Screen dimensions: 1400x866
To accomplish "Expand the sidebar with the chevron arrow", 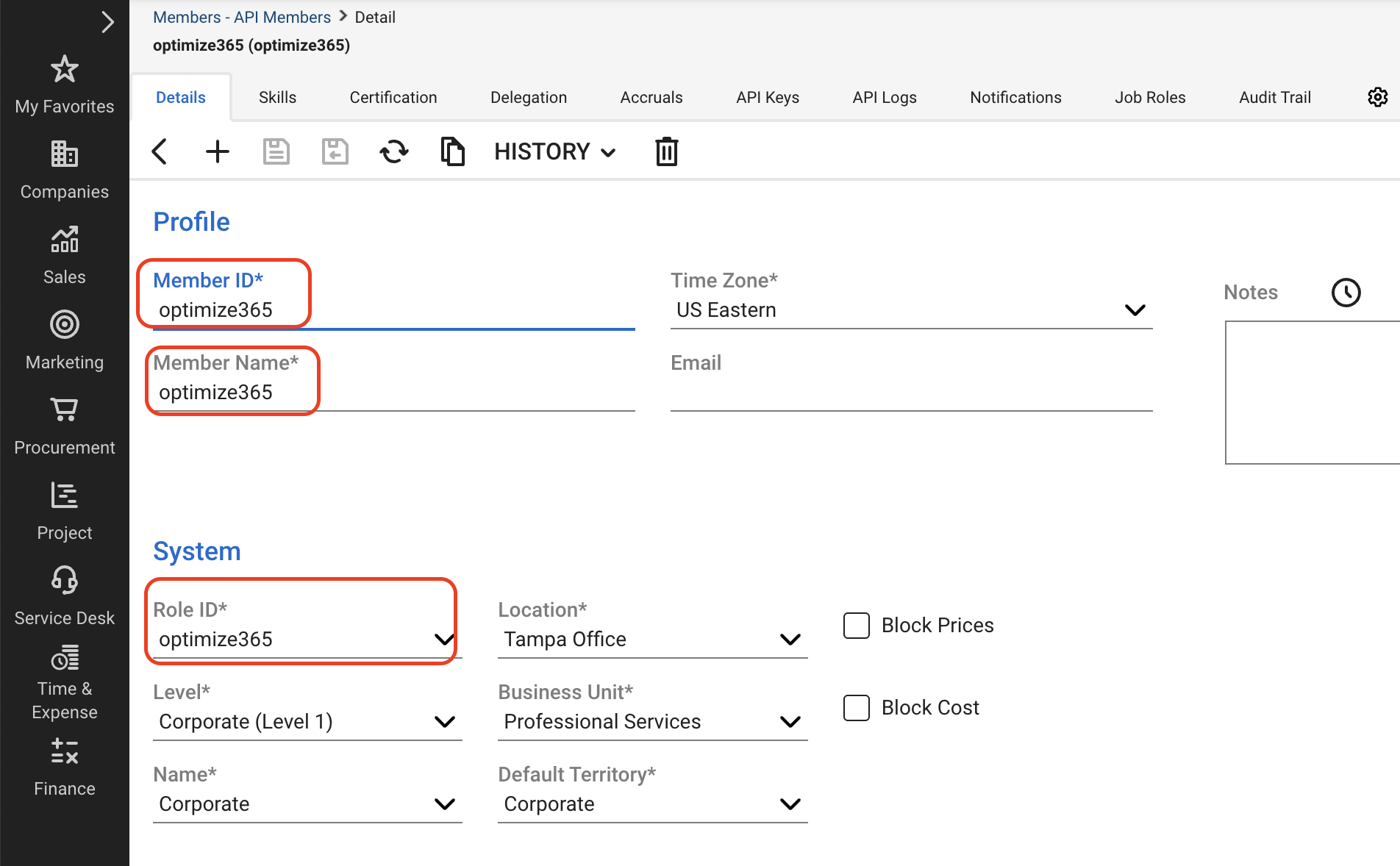I will [108, 22].
